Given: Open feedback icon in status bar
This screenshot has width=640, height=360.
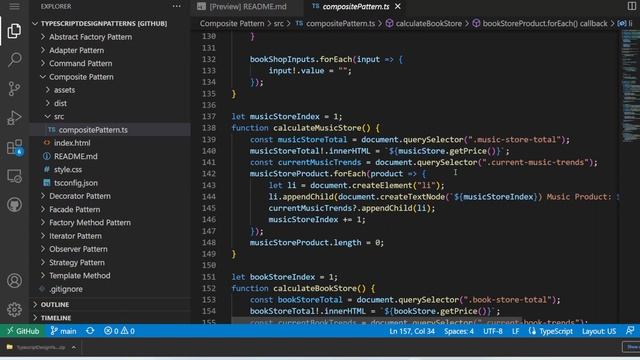Looking at the screenshot, I should click(x=630, y=331).
